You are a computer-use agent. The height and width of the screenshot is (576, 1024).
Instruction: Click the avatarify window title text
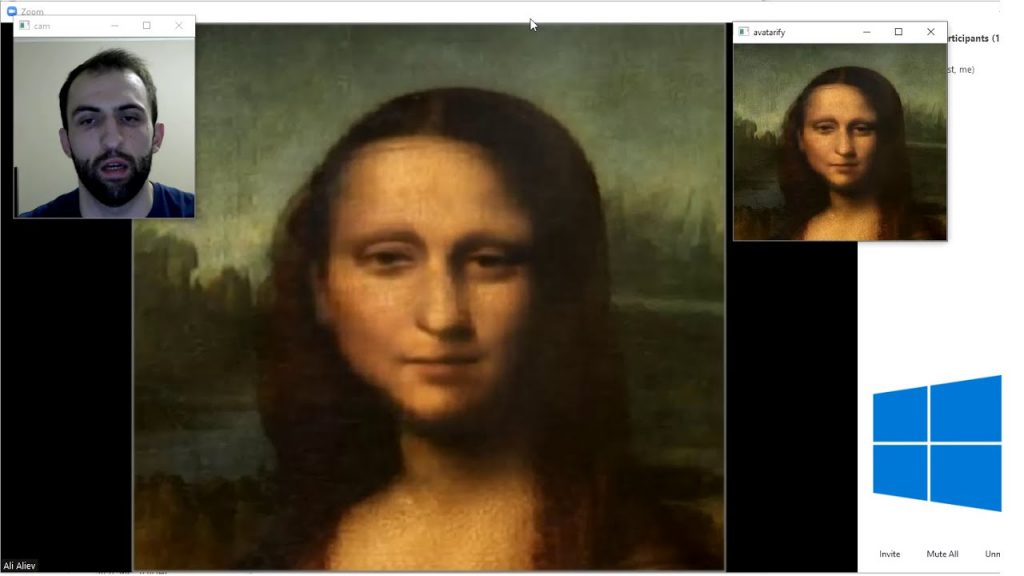(769, 32)
